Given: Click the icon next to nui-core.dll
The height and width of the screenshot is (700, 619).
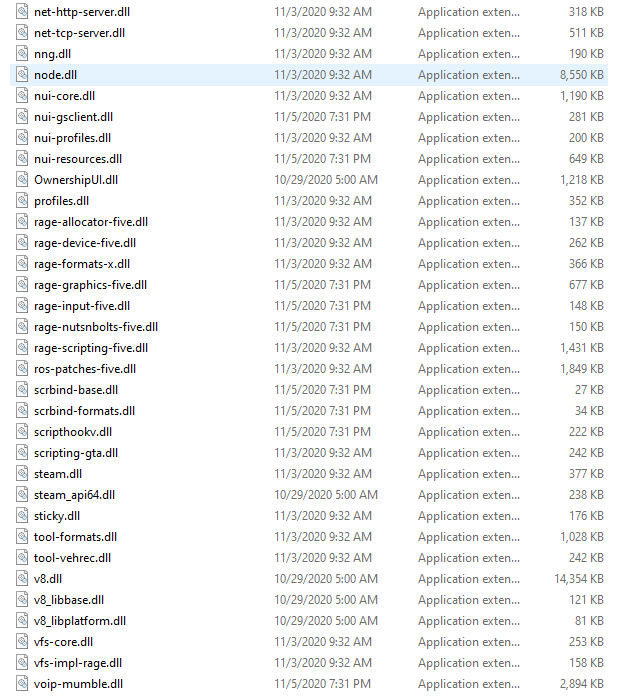Looking at the screenshot, I should (22, 96).
